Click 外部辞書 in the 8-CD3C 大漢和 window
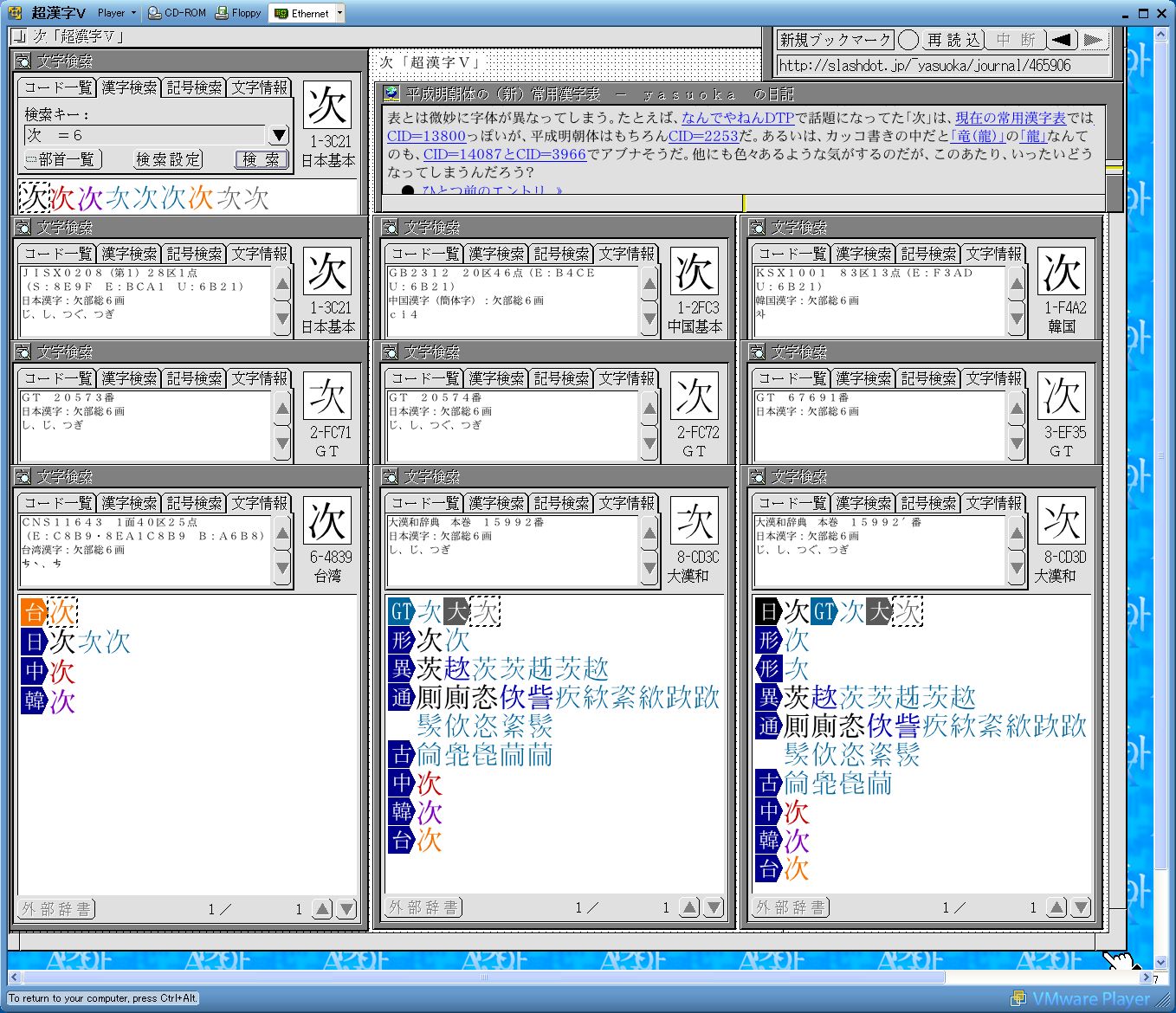 pyautogui.click(x=423, y=907)
